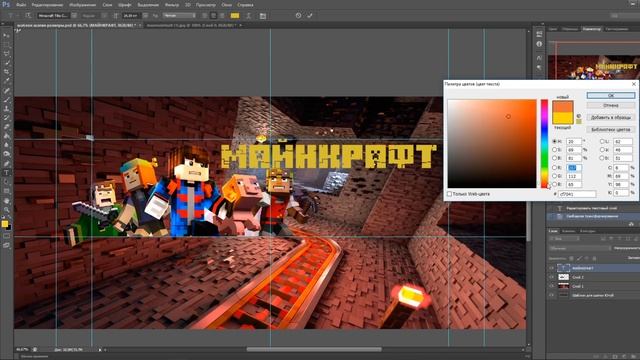
Task: Click the text color swatch in options bar
Action: pos(235,16)
